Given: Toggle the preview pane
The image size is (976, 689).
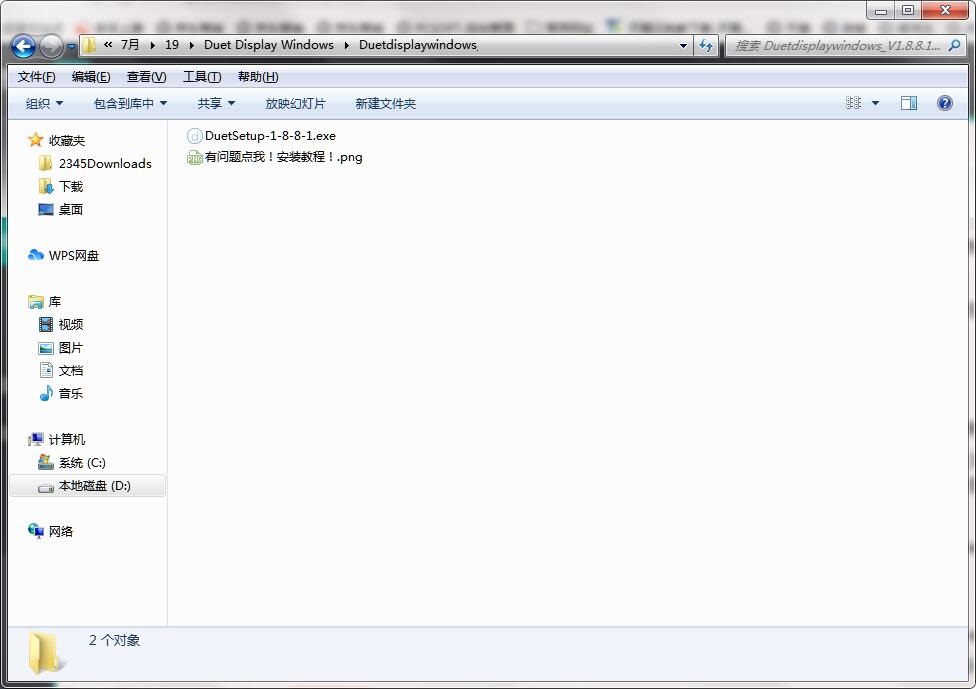Looking at the screenshot, I should pos(909,103).
